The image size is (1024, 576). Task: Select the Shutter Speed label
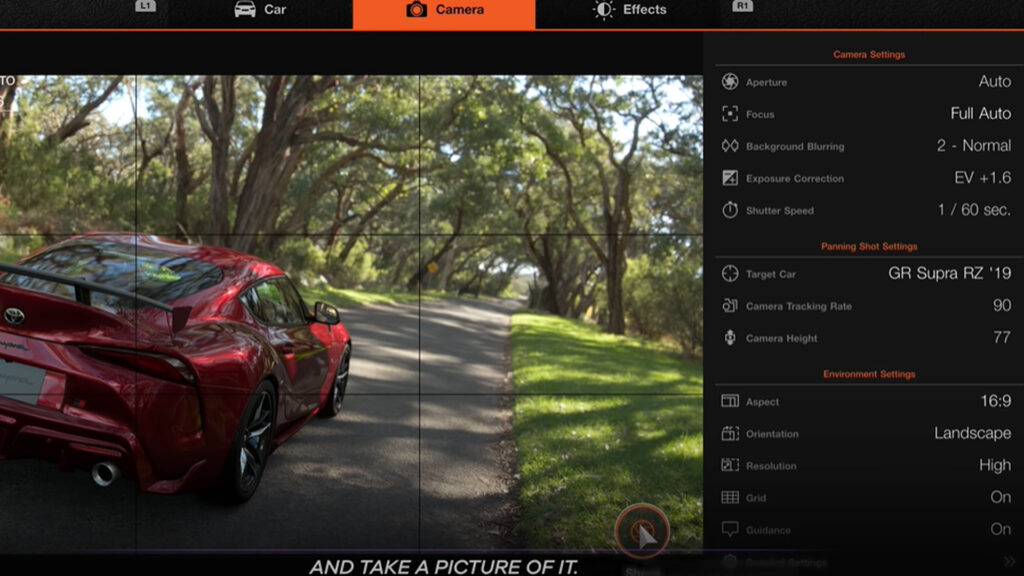780,210
